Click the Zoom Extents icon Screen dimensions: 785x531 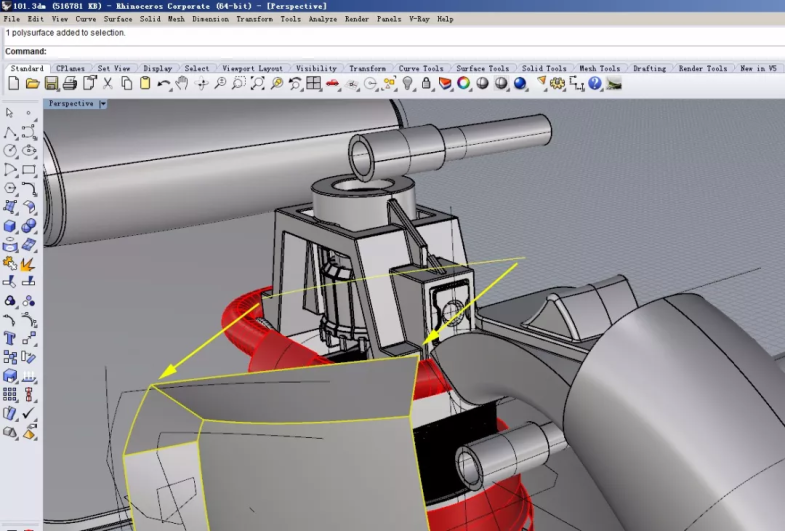click(257, 84)
